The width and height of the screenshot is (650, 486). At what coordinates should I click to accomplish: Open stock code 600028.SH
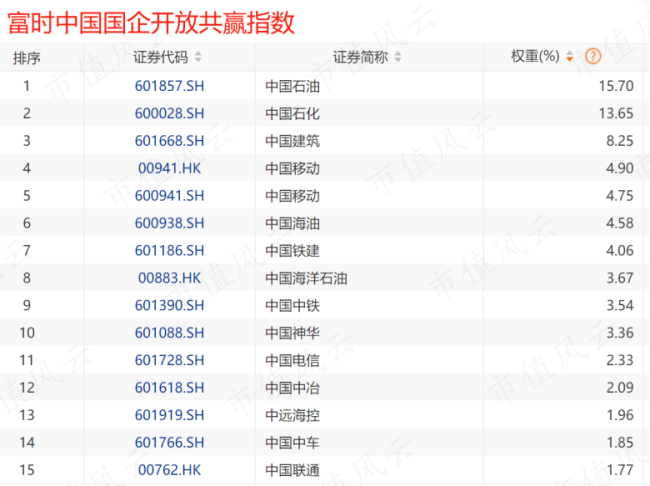pyautogui.click(x=170, y=113)
